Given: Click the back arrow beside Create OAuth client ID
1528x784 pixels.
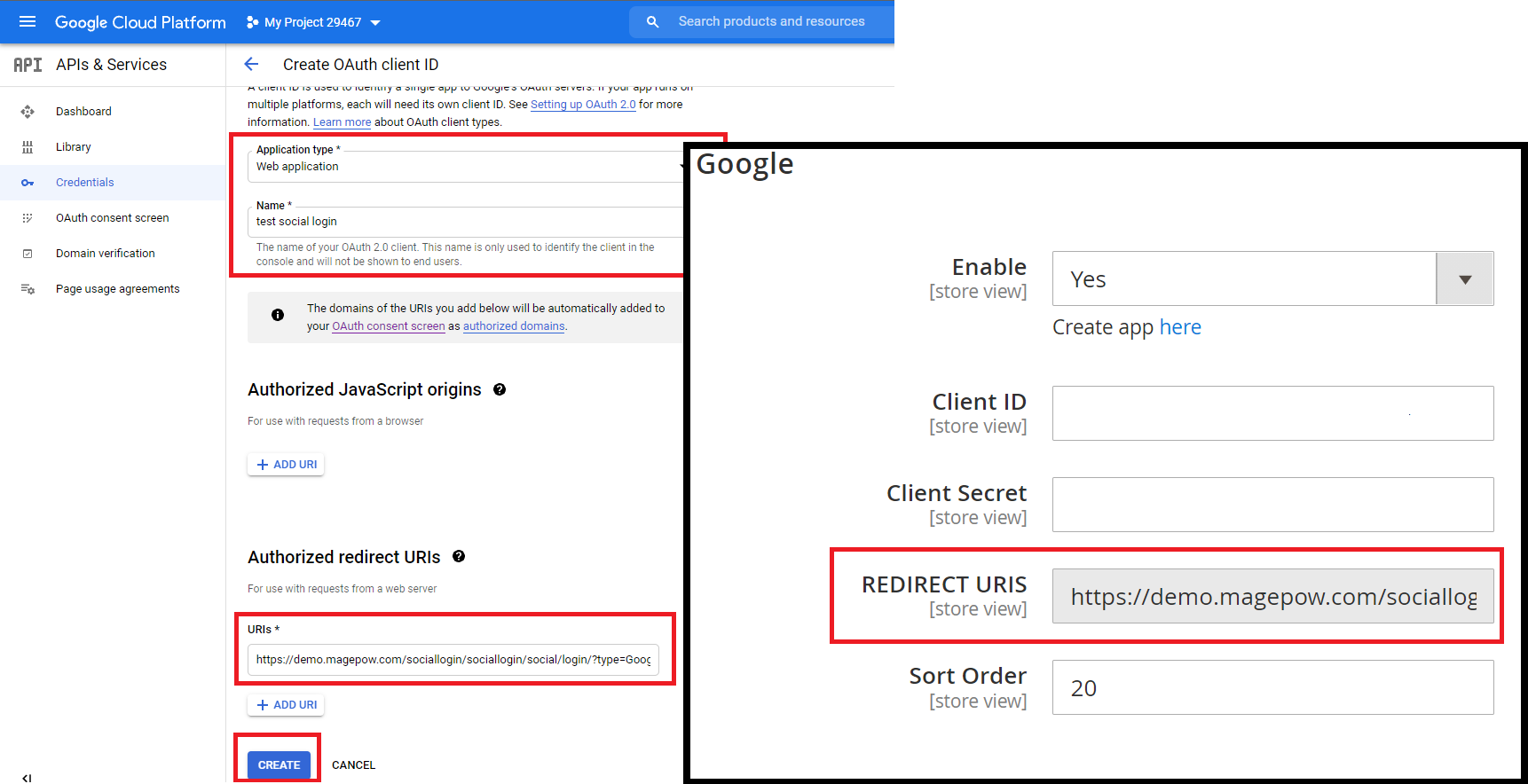Looking at the screenshot, I should point(251,64).
